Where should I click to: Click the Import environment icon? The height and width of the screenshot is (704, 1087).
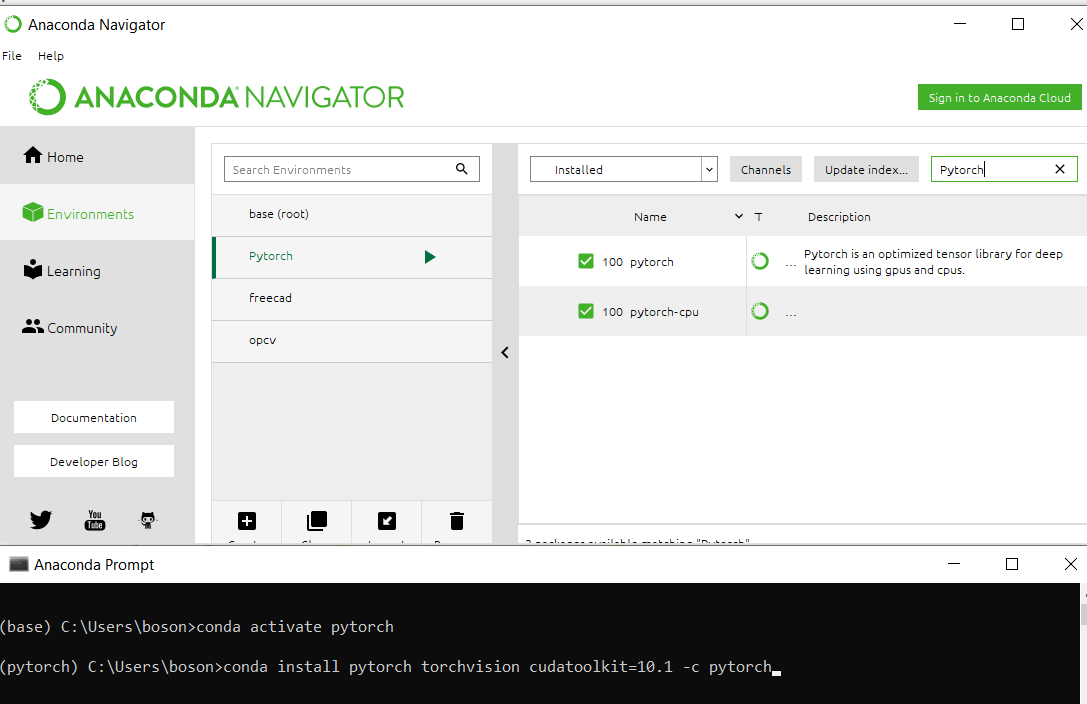pos(387,521)
